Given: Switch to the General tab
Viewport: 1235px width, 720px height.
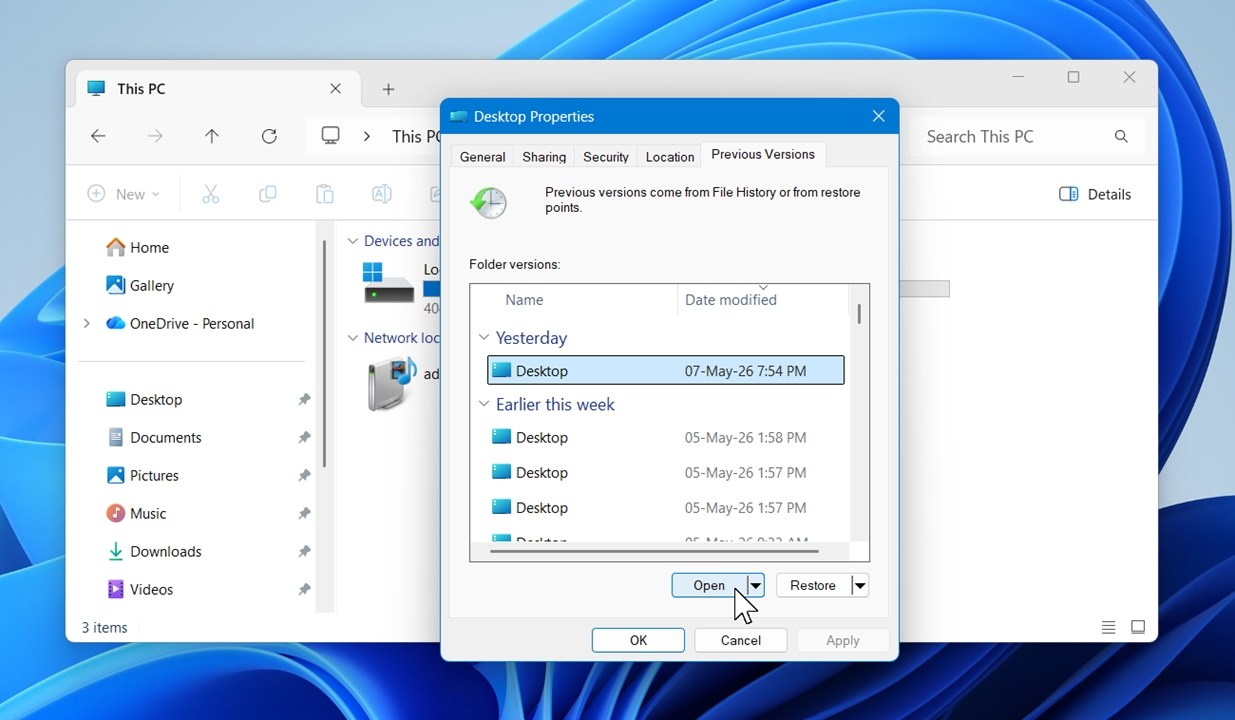Looking at the screenshot, I should tap(482, 156).
